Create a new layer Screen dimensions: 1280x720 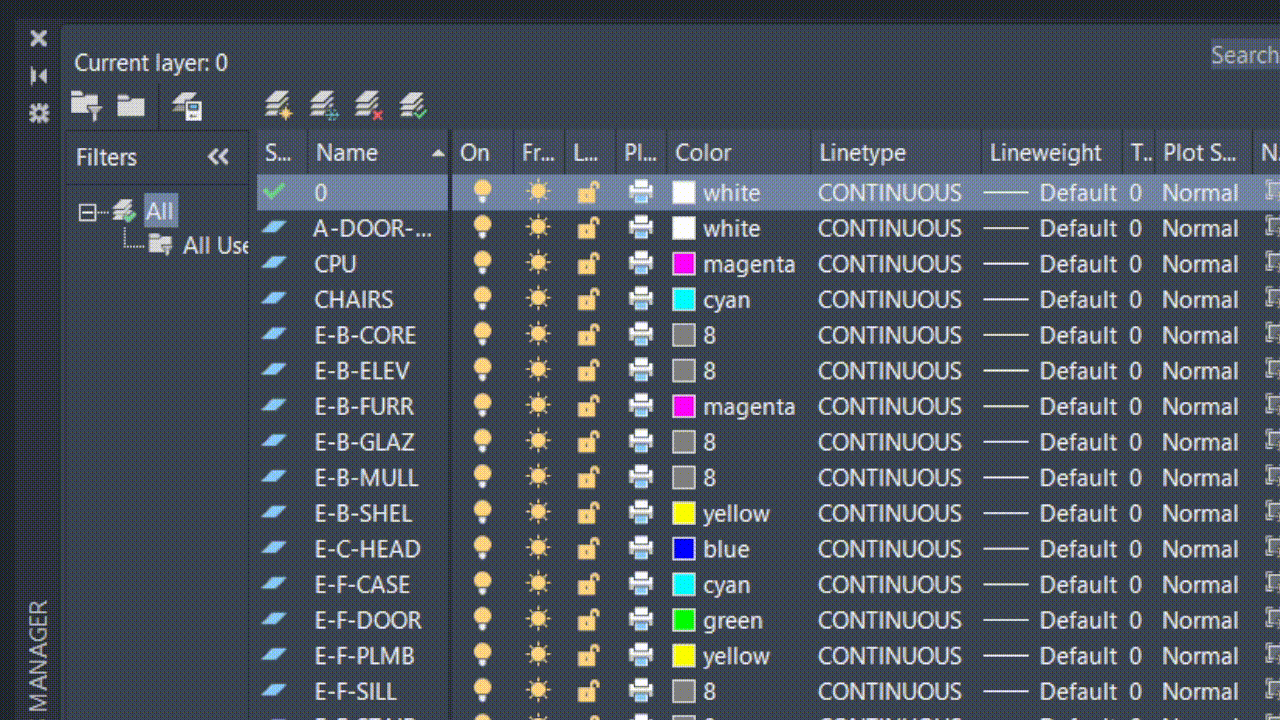(278, 105)
